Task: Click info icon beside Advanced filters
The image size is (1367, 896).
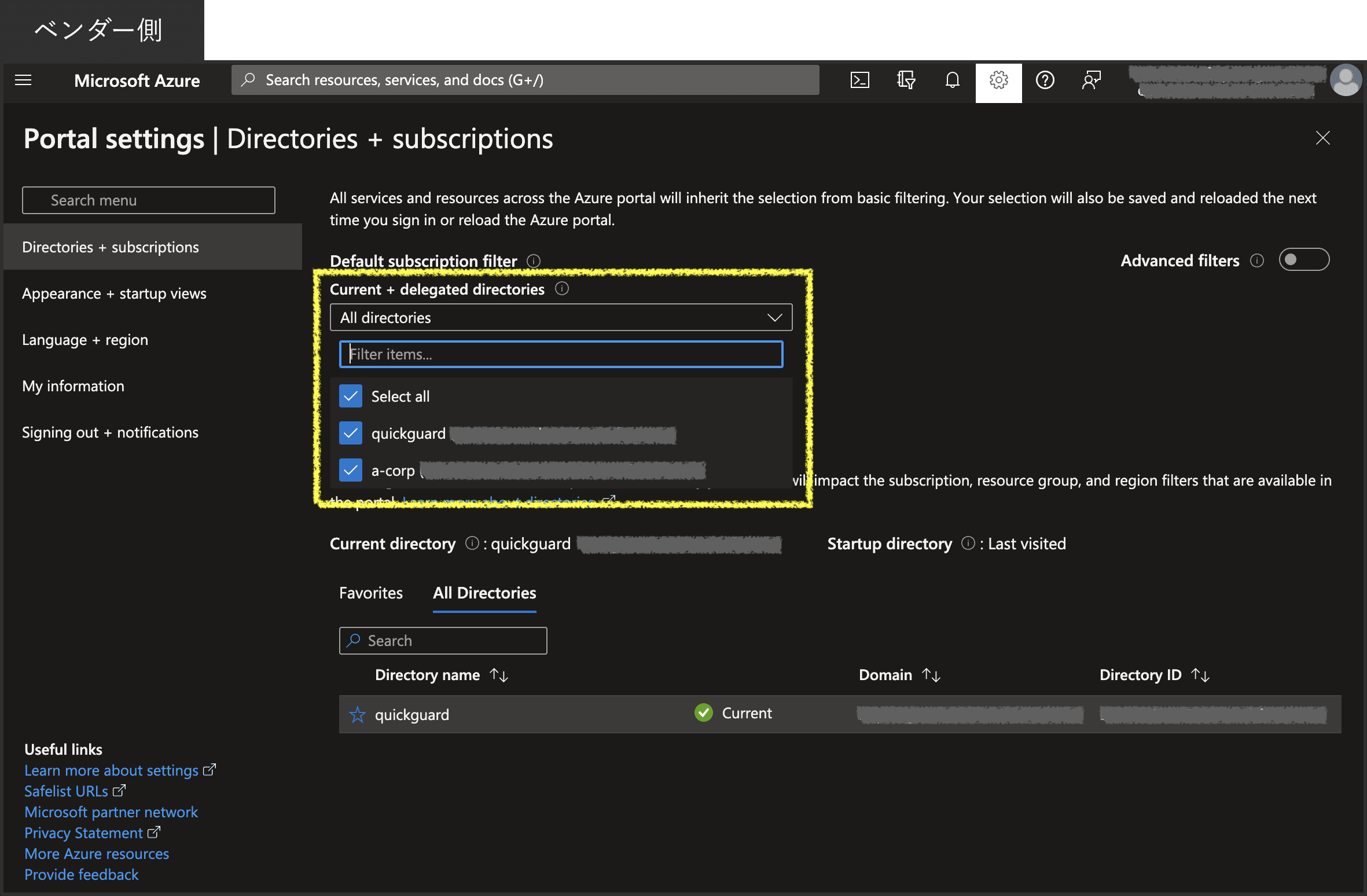Action: point(1256,260)
